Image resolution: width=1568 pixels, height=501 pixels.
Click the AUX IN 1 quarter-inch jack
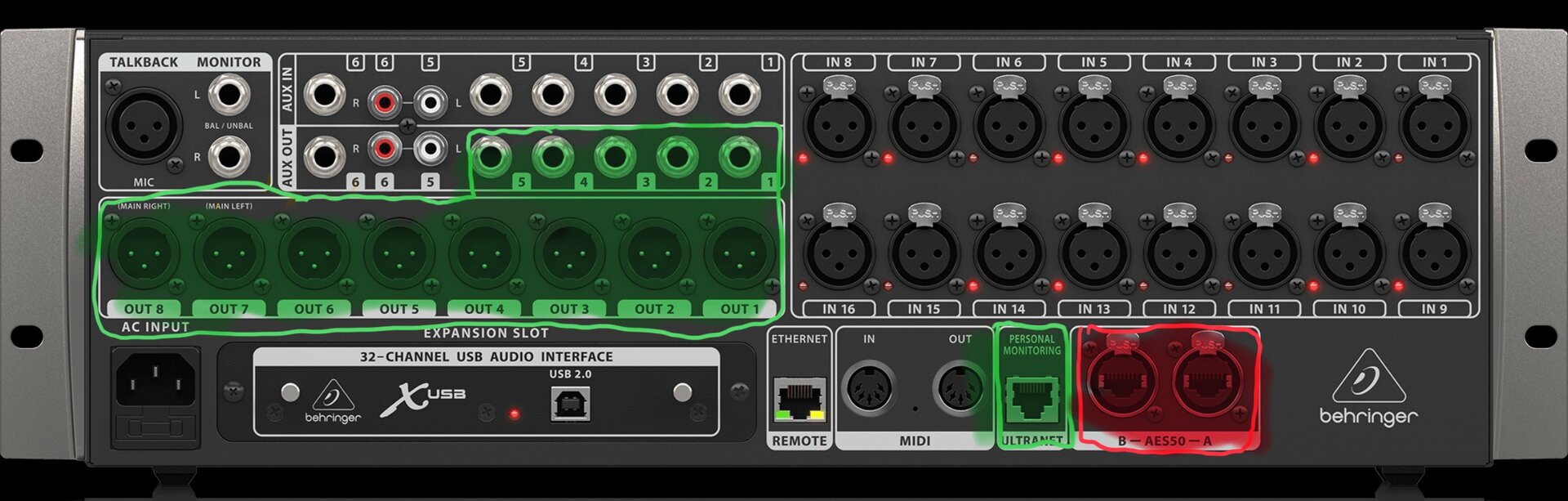pyautogui.click(x=739, y=93)
